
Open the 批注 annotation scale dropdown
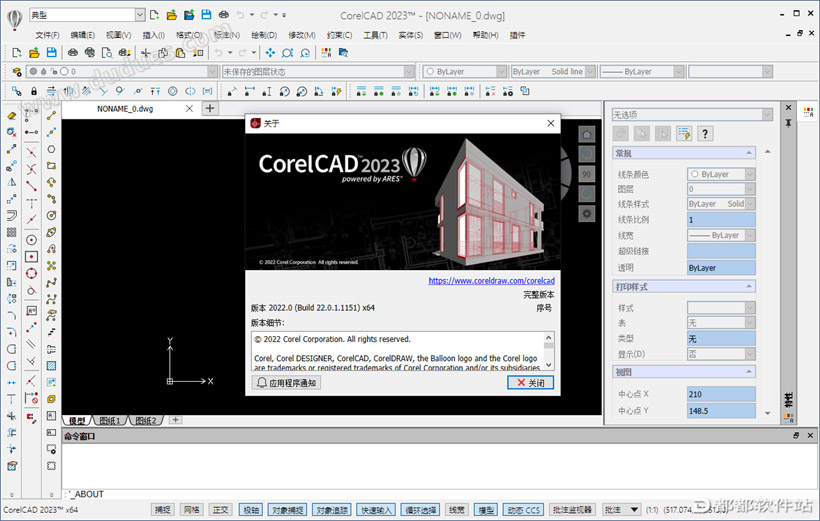621,509
